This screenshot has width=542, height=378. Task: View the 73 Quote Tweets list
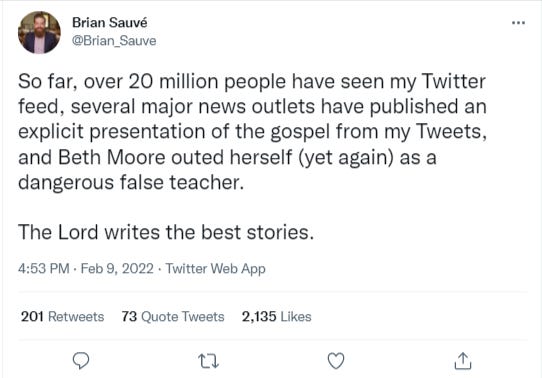click(x=173, y=316)
